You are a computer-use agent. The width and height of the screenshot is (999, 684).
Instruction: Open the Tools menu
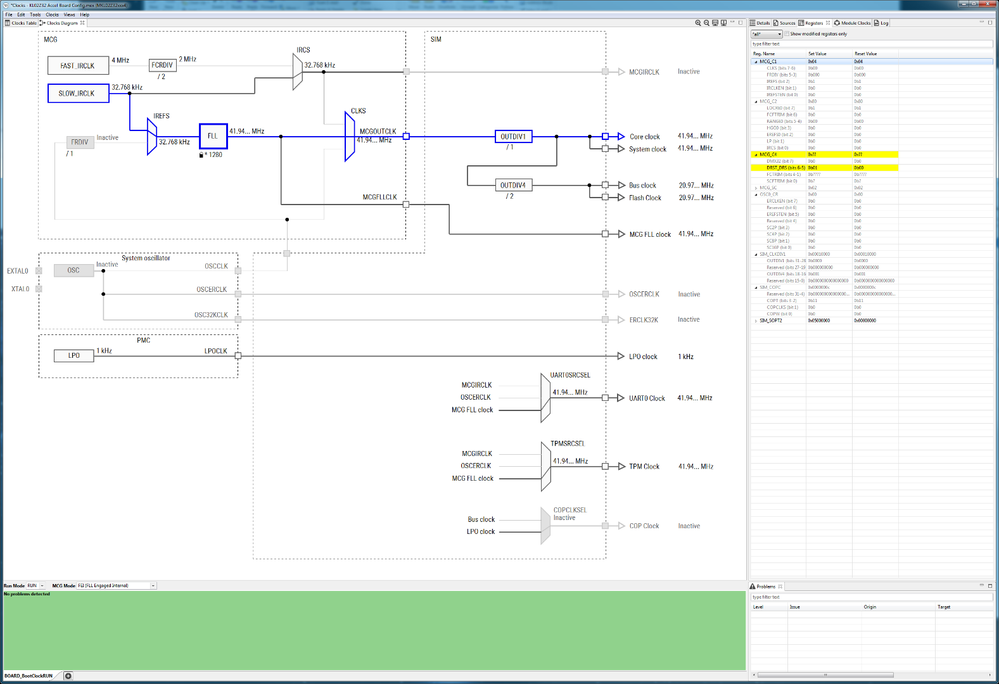36,14
